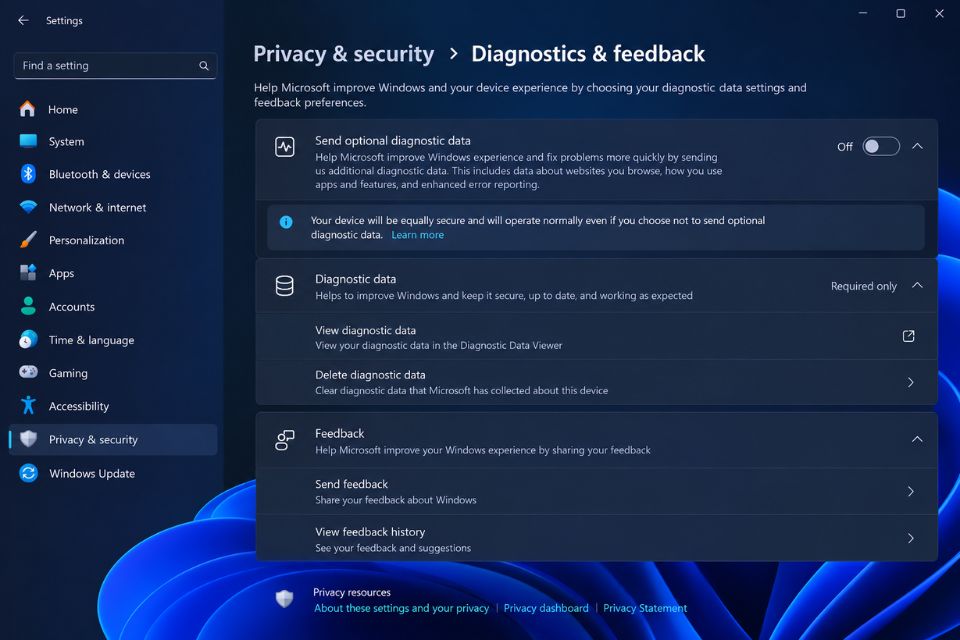Click the blue info icon
Image resolution: width=960 pixels, height=640 pixels.
286,222
